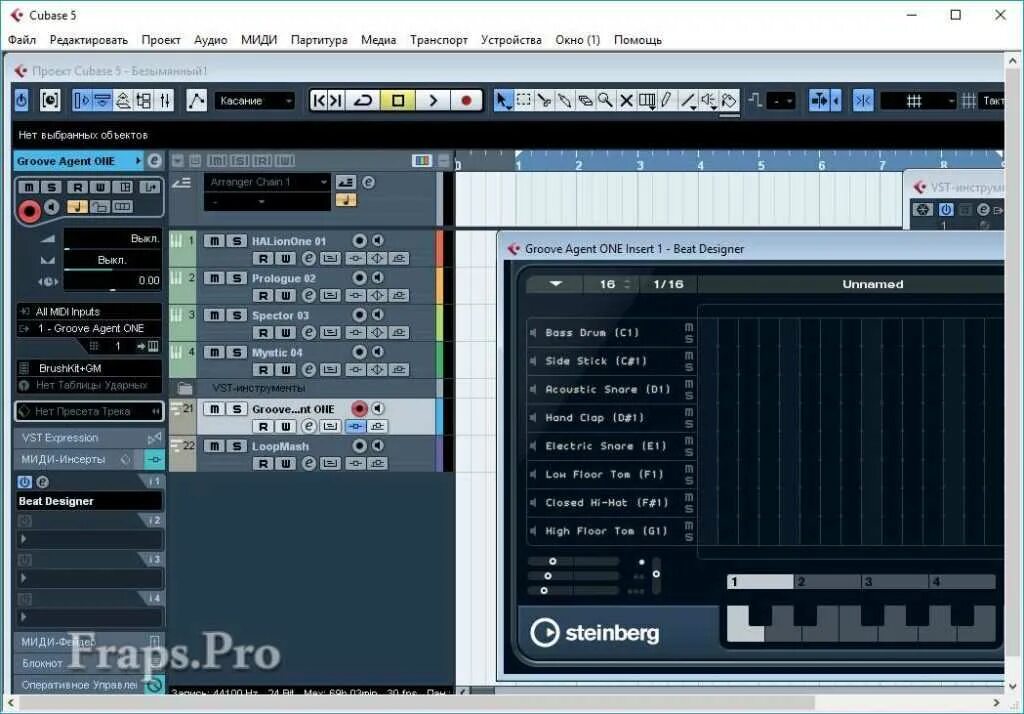Click the Inspector record enable button

(29, 211)
